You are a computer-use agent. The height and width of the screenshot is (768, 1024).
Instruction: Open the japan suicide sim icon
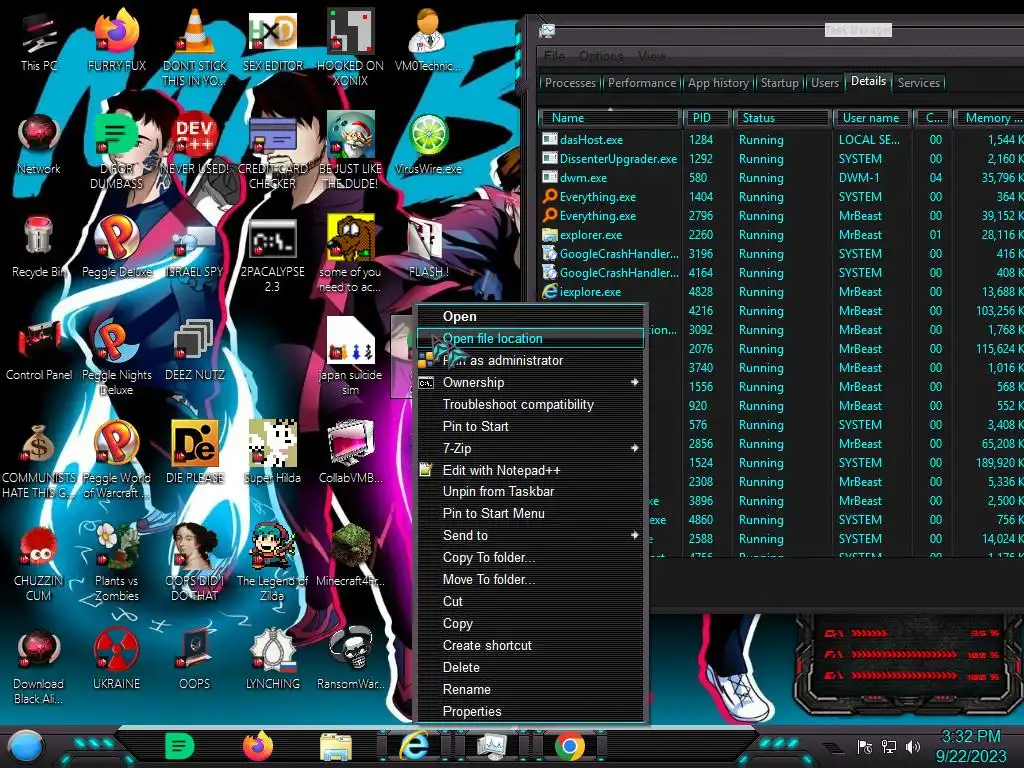coord(350,357)
